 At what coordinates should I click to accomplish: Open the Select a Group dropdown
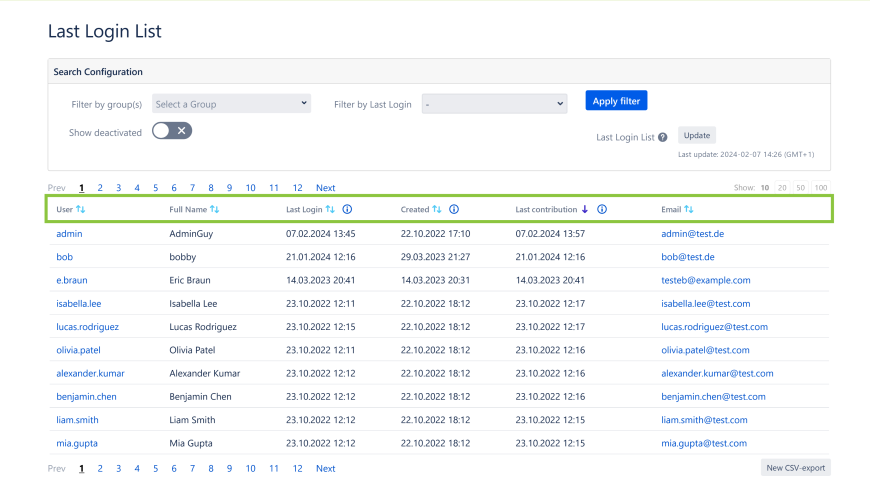coord(231,104)
